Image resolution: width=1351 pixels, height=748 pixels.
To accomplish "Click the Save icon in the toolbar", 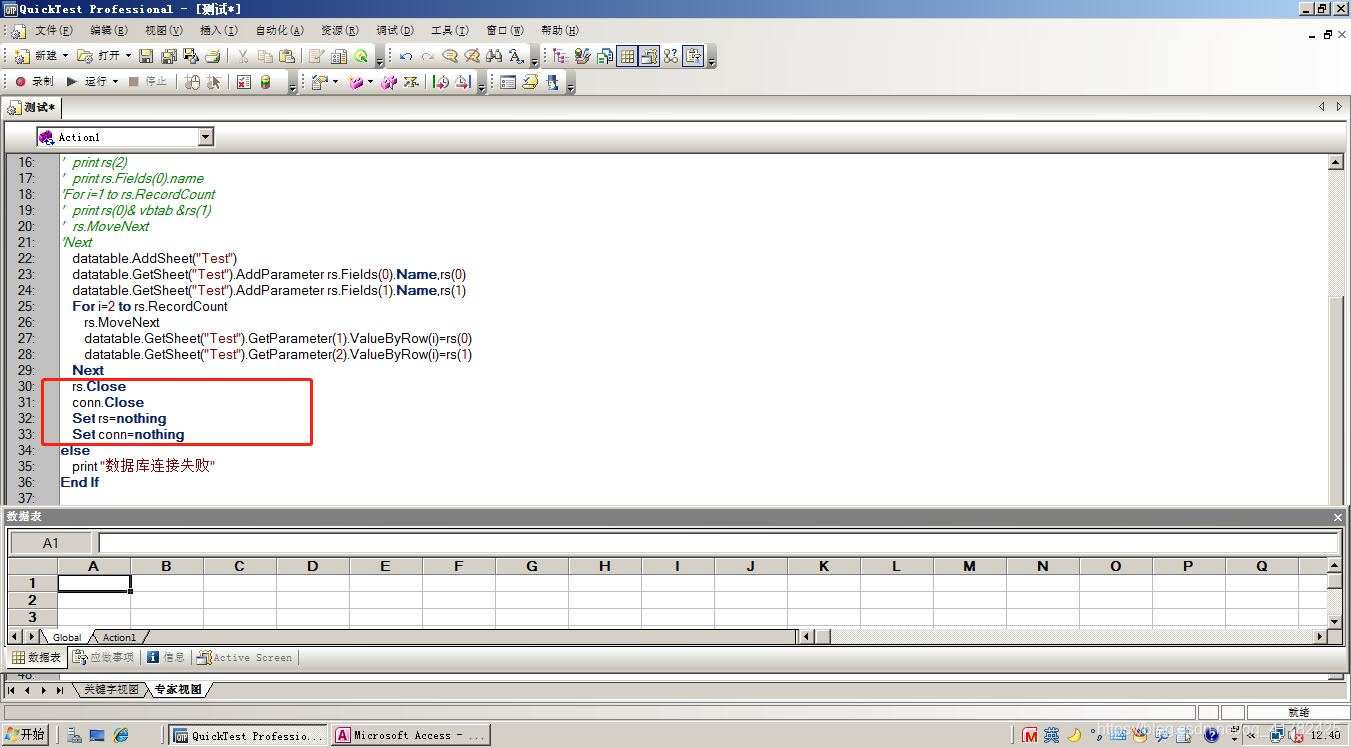I will coord(146,56).
